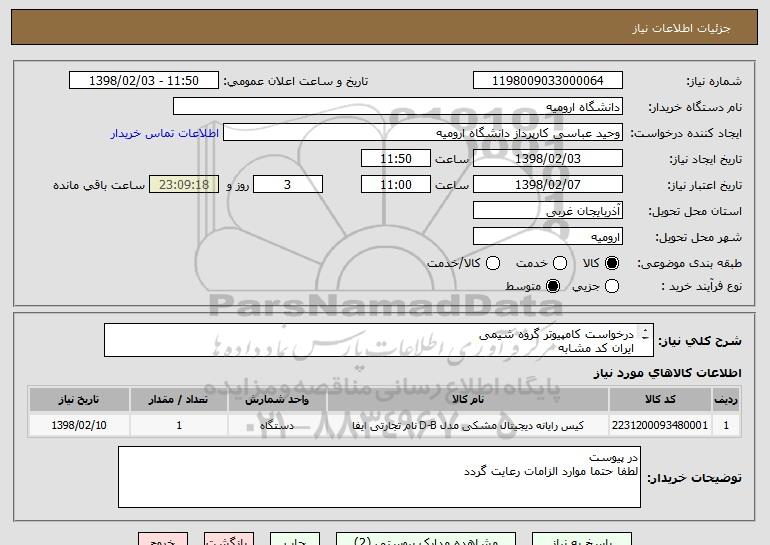Click the remaining time field 23:09:18
Screen dimensions: 770x545
point(184,185)
